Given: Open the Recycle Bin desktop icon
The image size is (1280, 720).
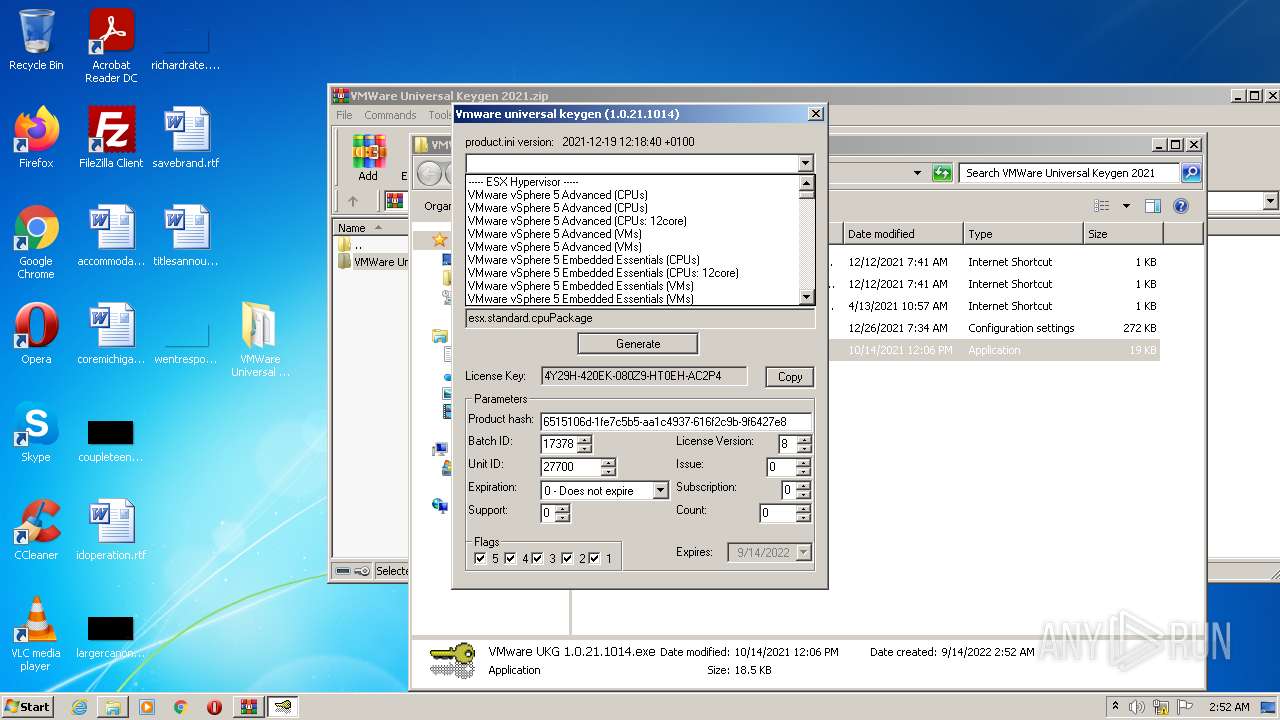Looking at the screenshot, I should (x=36, y=40).
